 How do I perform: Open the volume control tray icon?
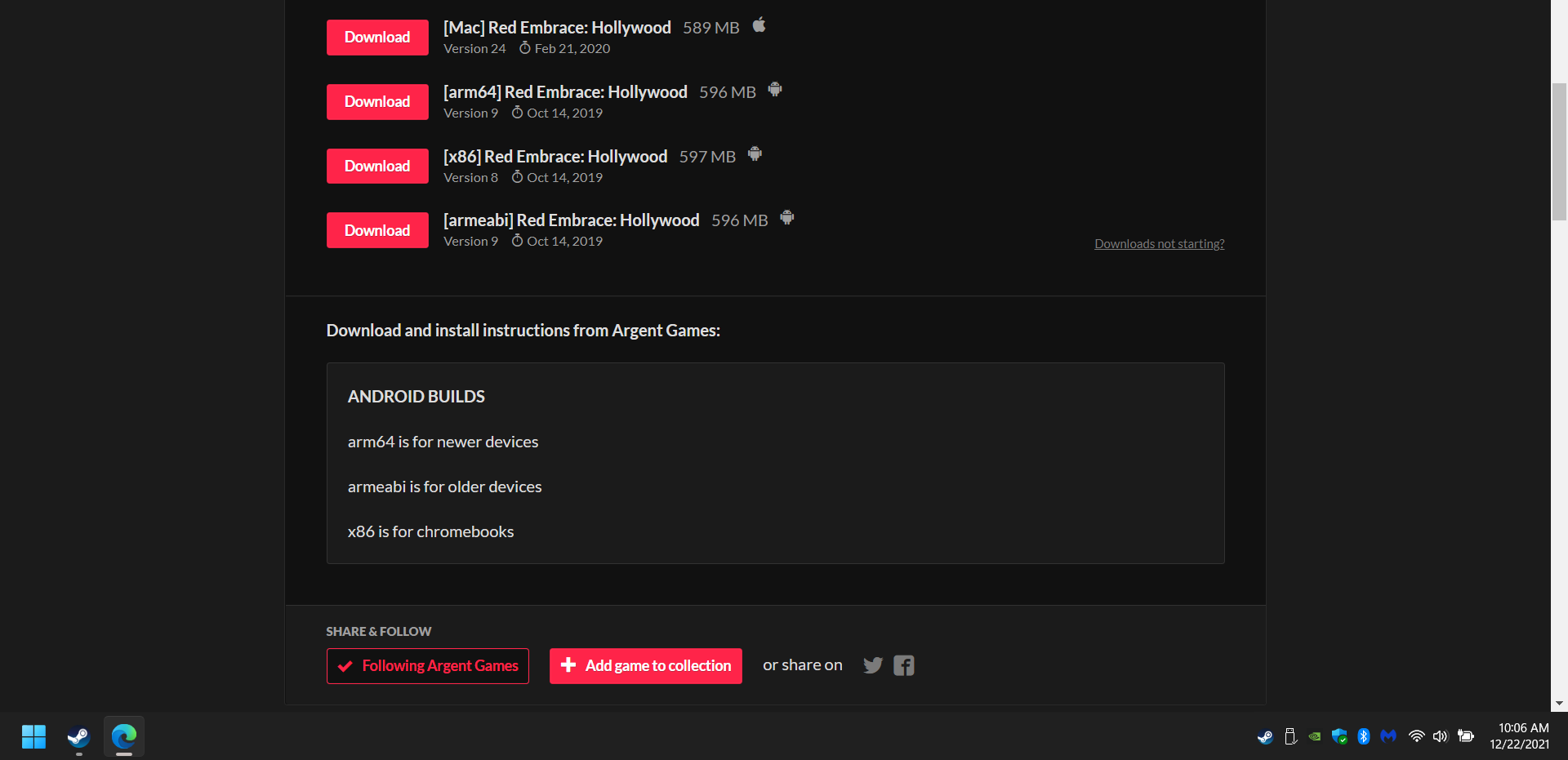pyautogui.click(x=1441, y=736)
